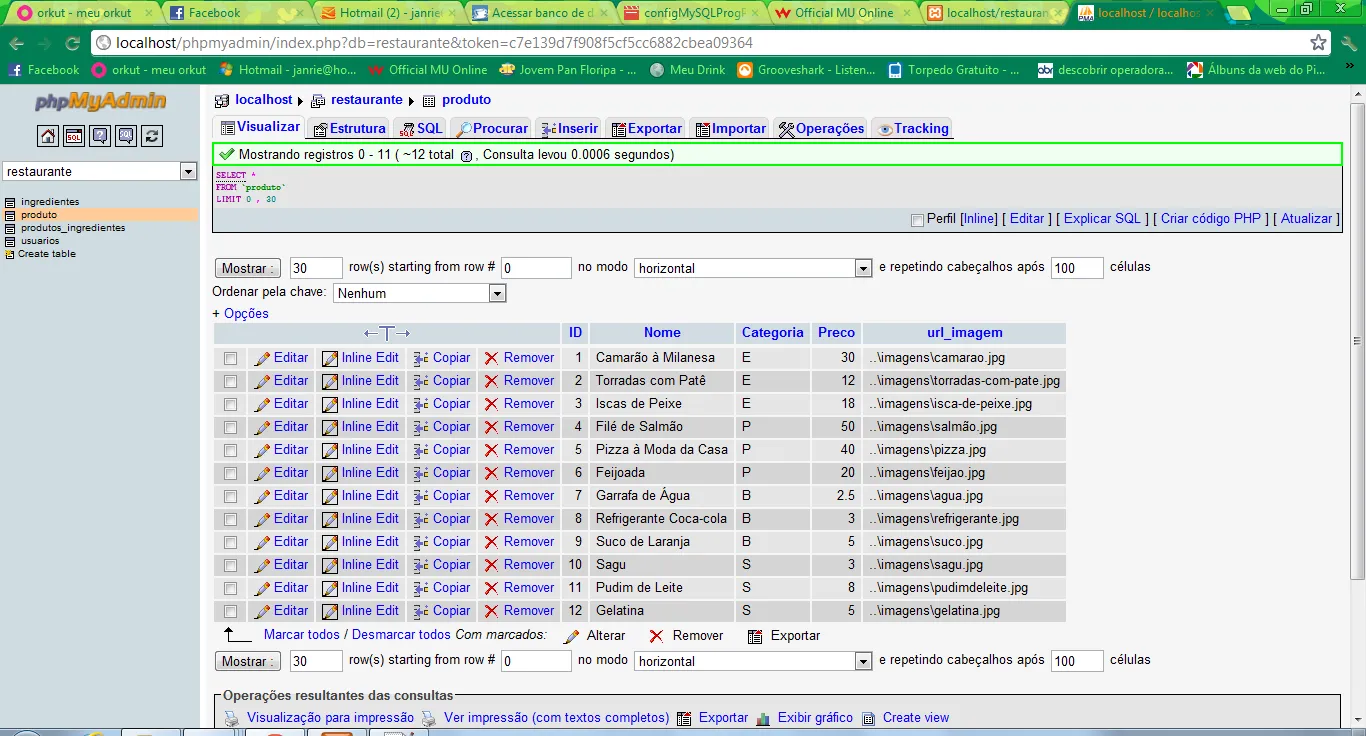Image resolution: width=1366 pixels, height=736 pixels.
Task: Tick the checkbox for the Gelatina row
Action: 231,611
